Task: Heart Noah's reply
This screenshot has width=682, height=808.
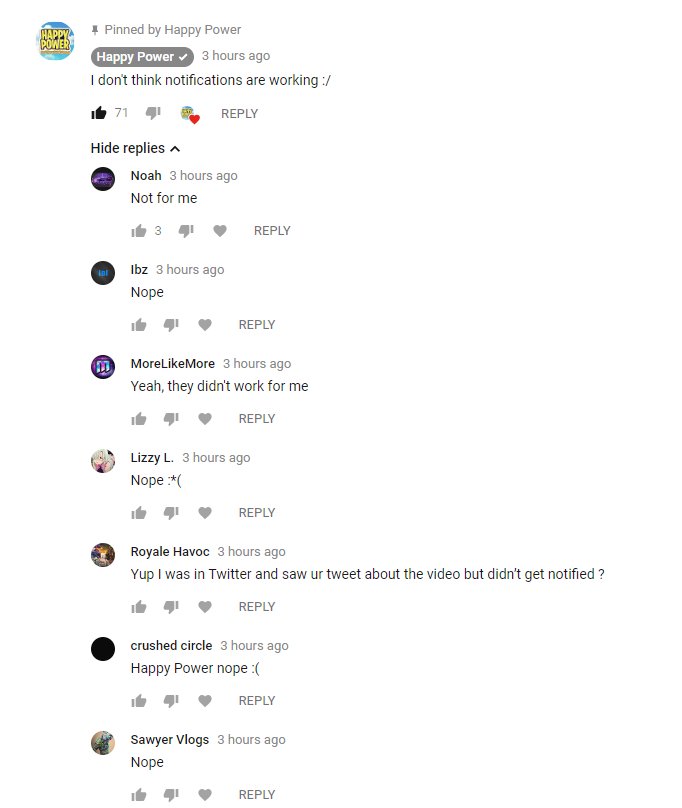Action: (220, 231)
